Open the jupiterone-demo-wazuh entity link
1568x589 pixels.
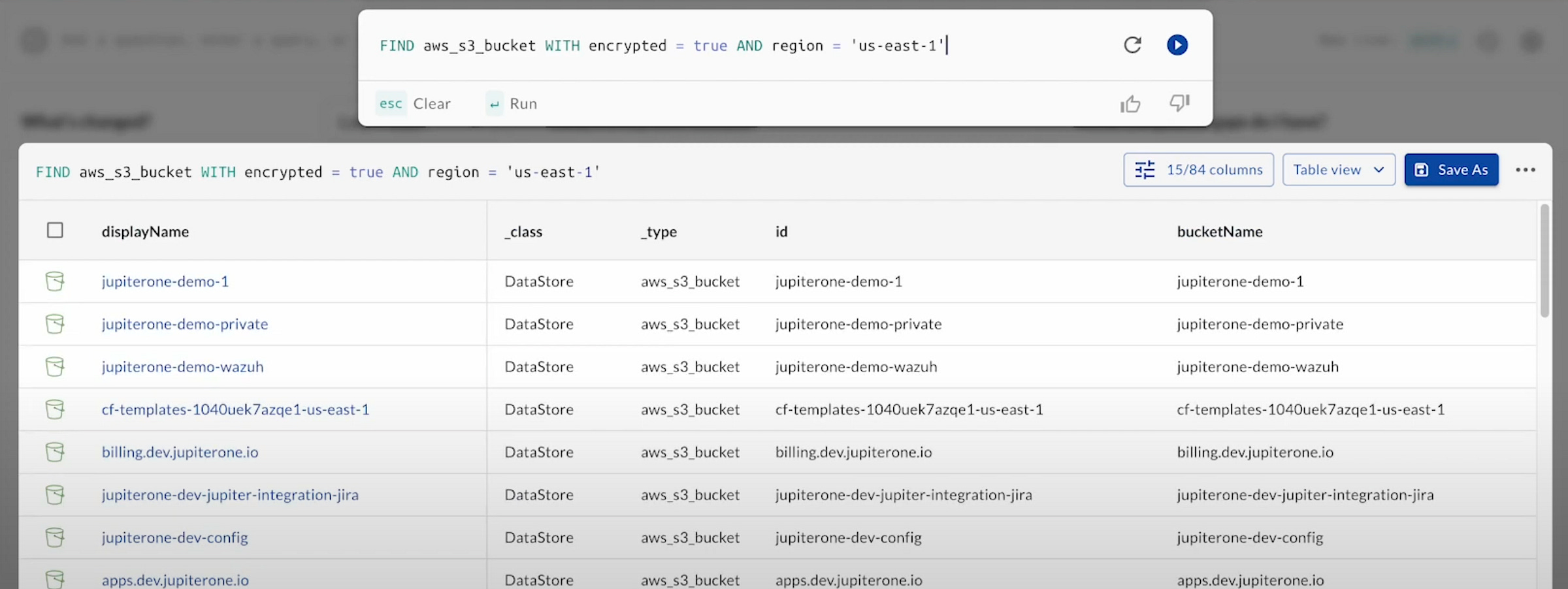coord(183,367)
